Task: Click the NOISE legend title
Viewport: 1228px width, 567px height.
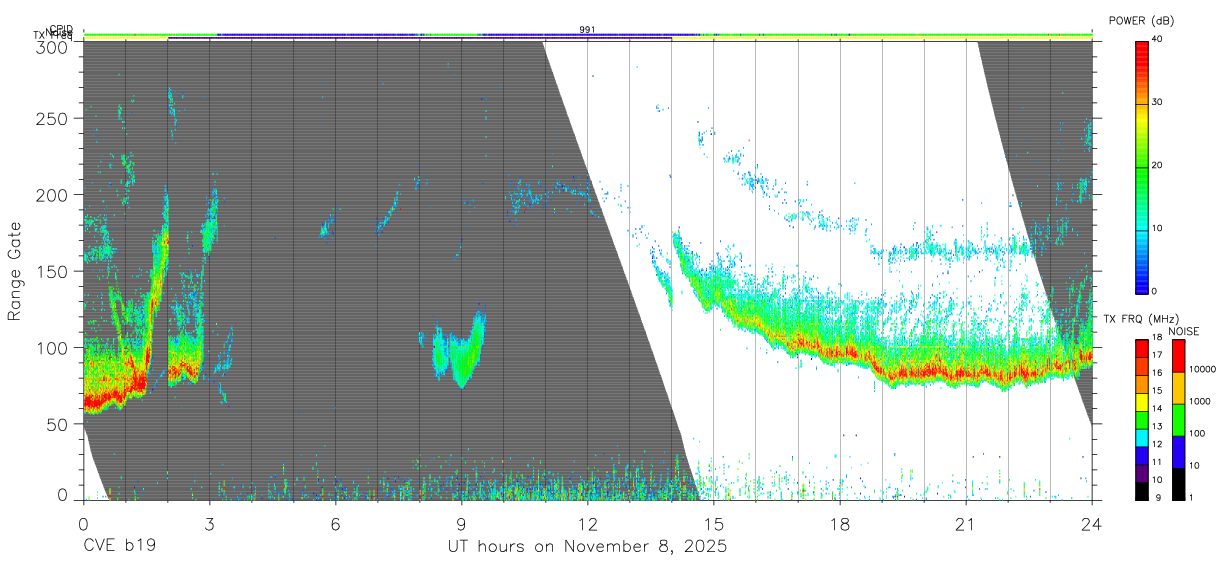Action: [1185, 331]
